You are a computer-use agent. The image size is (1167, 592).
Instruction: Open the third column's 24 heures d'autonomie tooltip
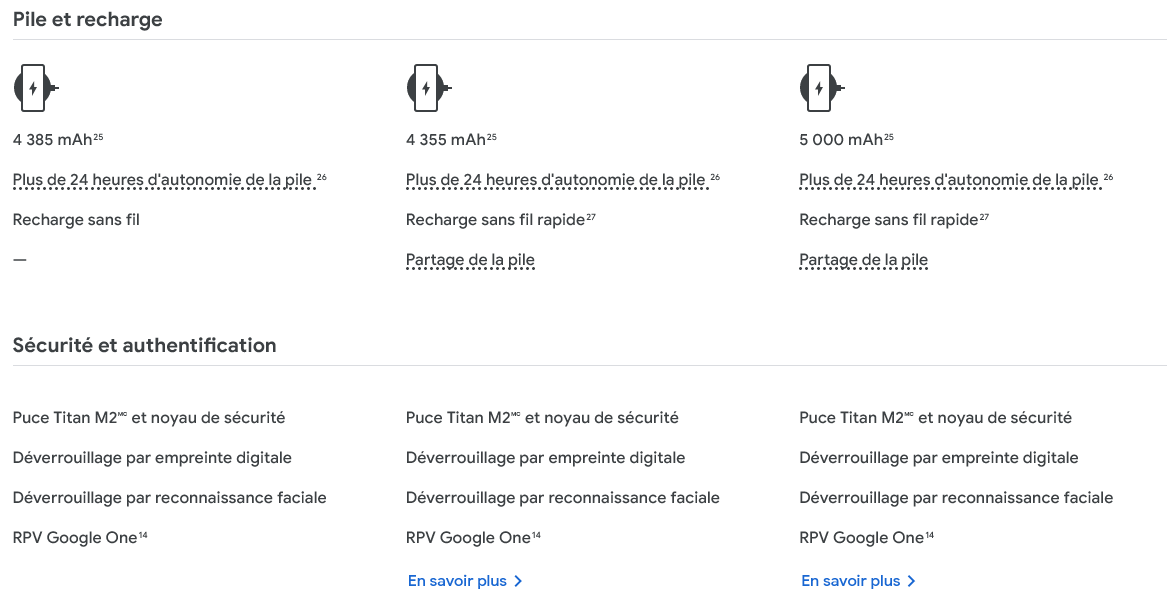[x=949, y=179]
